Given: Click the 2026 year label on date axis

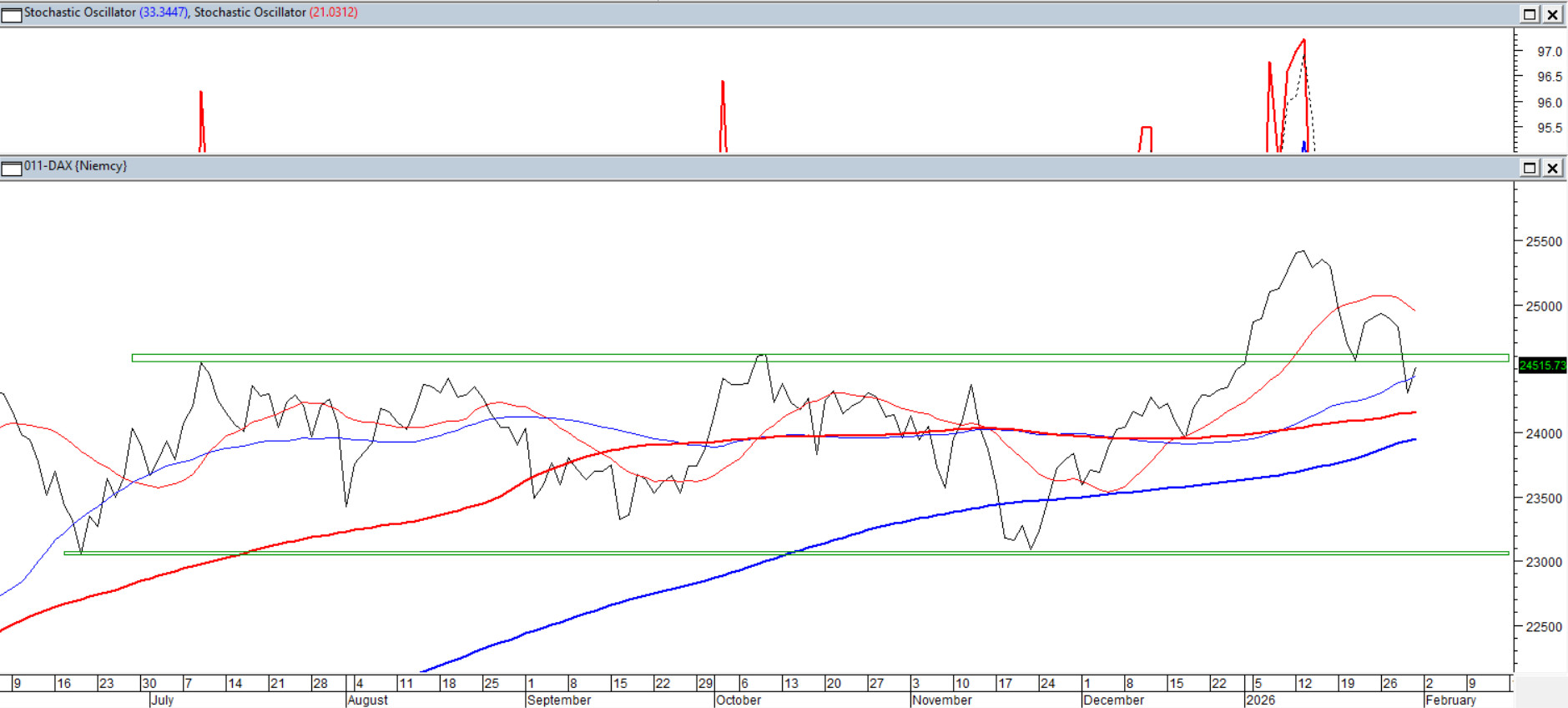Looking at the screenshot, I should click(1260, 700).
